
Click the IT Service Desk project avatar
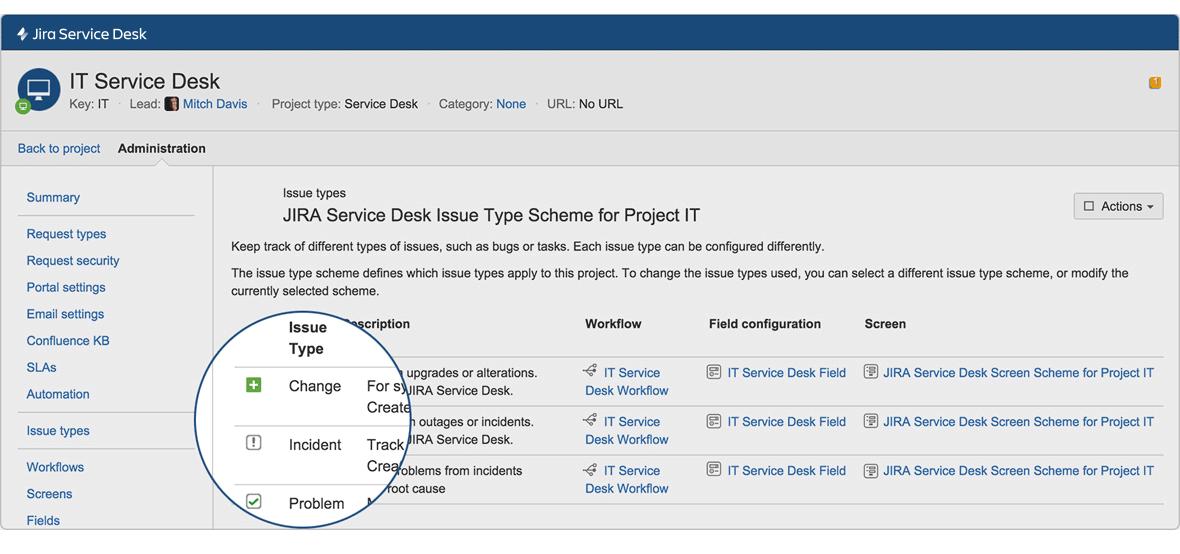point(38,89)
